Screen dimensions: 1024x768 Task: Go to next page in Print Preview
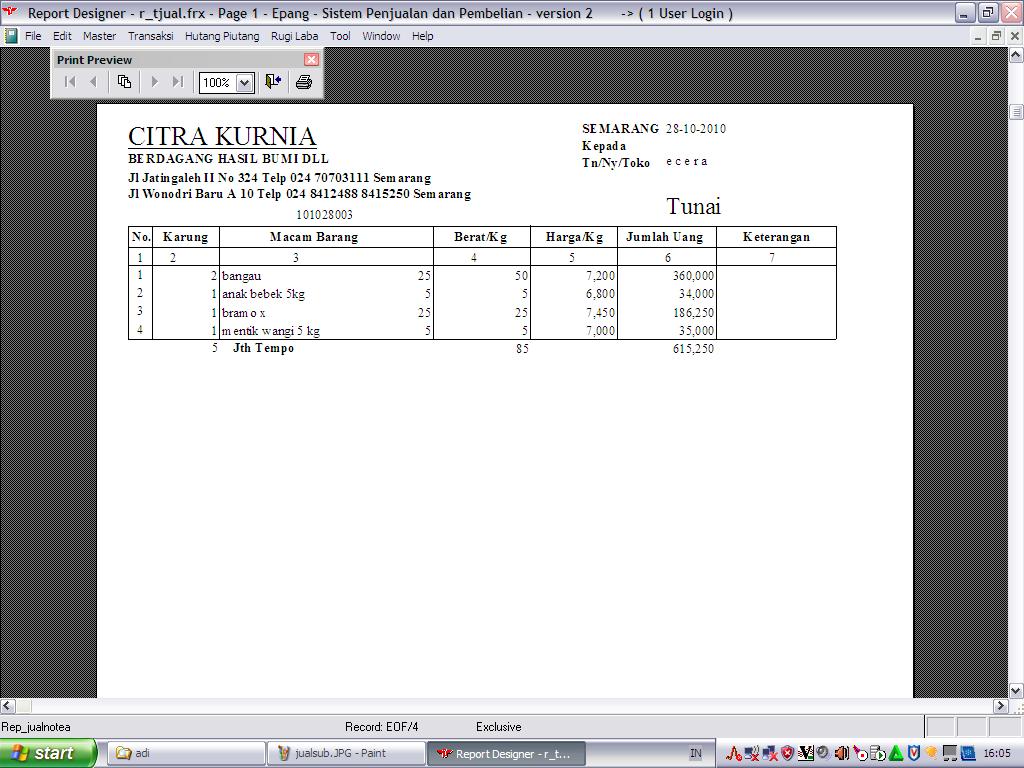click(154, 82)
